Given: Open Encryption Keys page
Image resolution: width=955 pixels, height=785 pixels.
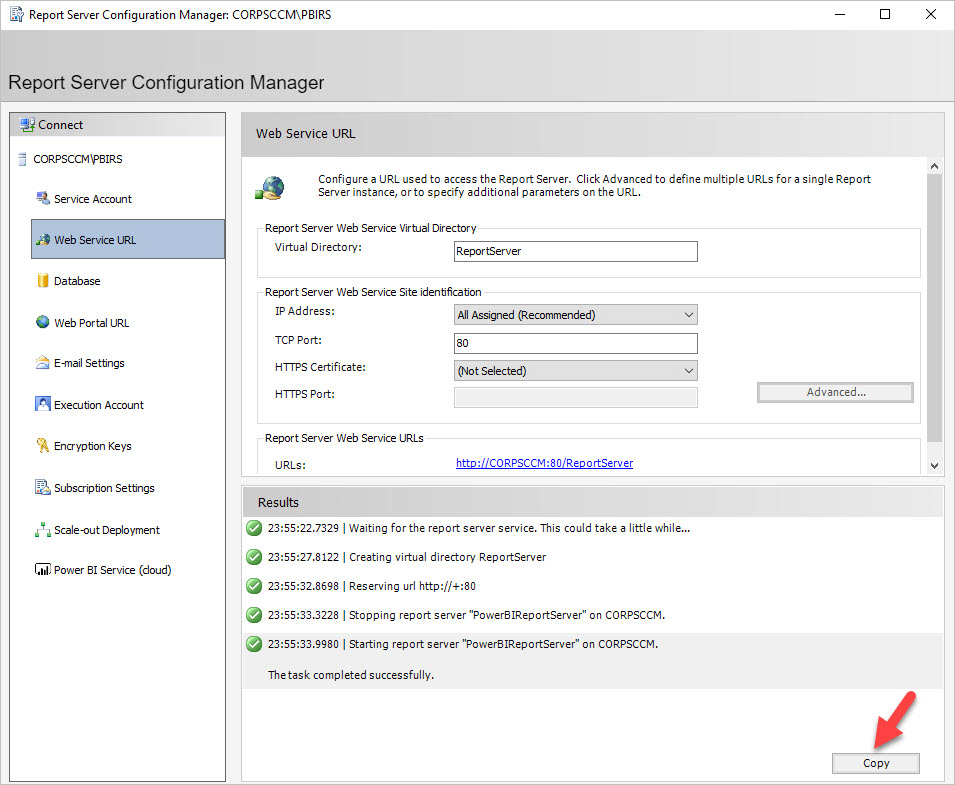Looking at the screenshot, I should 93,446.
